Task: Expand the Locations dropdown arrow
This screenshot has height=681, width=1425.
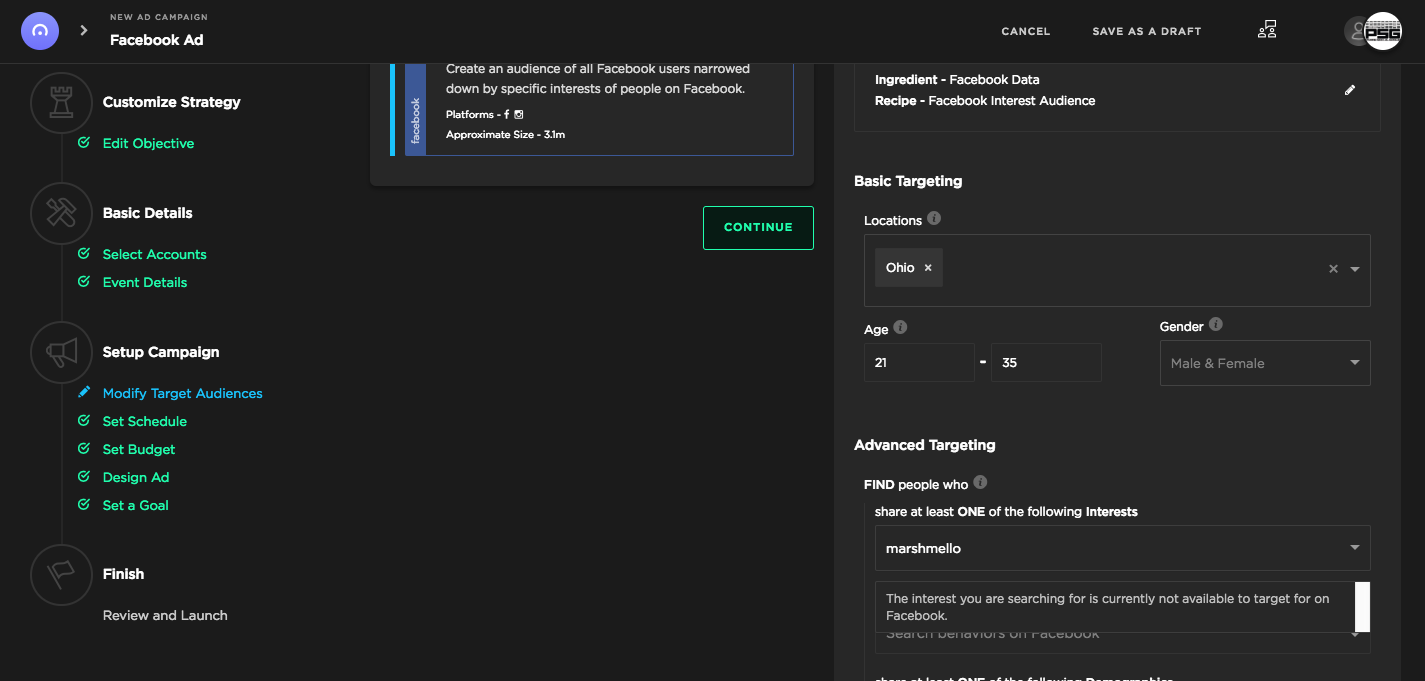Action: pos(1355,269)
